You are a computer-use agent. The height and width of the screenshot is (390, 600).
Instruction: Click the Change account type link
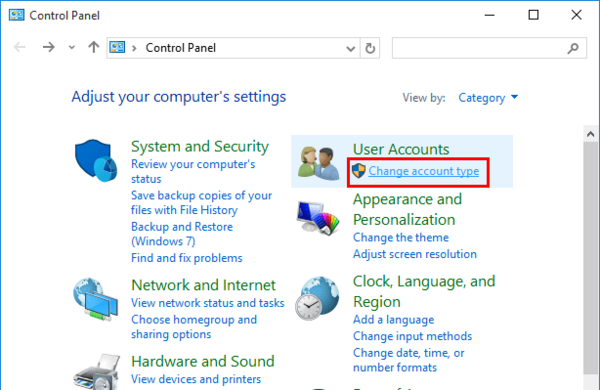[x=424, y=171]
